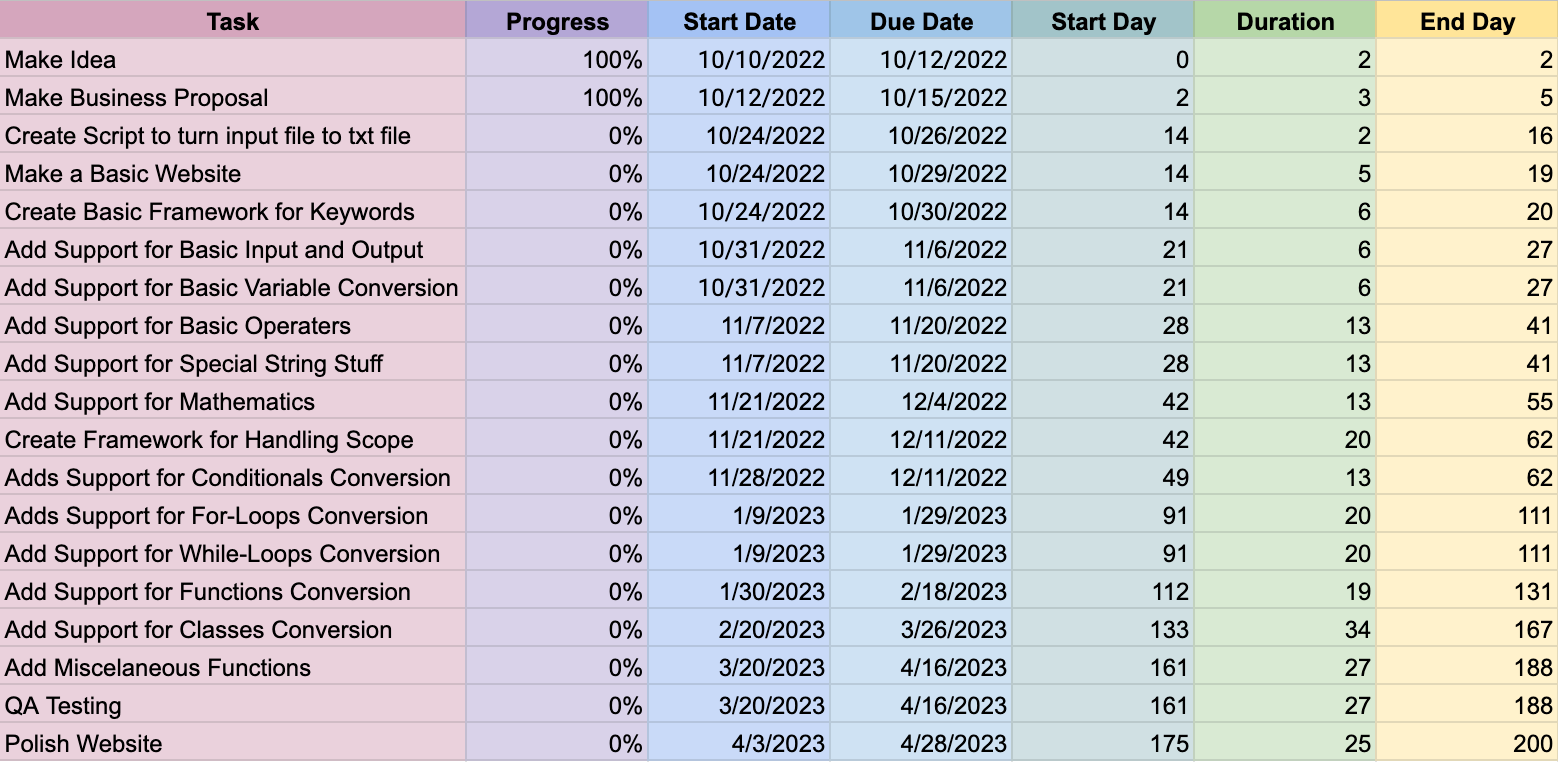Click start day cell for Make Idea

click(x=1103, y=60)
